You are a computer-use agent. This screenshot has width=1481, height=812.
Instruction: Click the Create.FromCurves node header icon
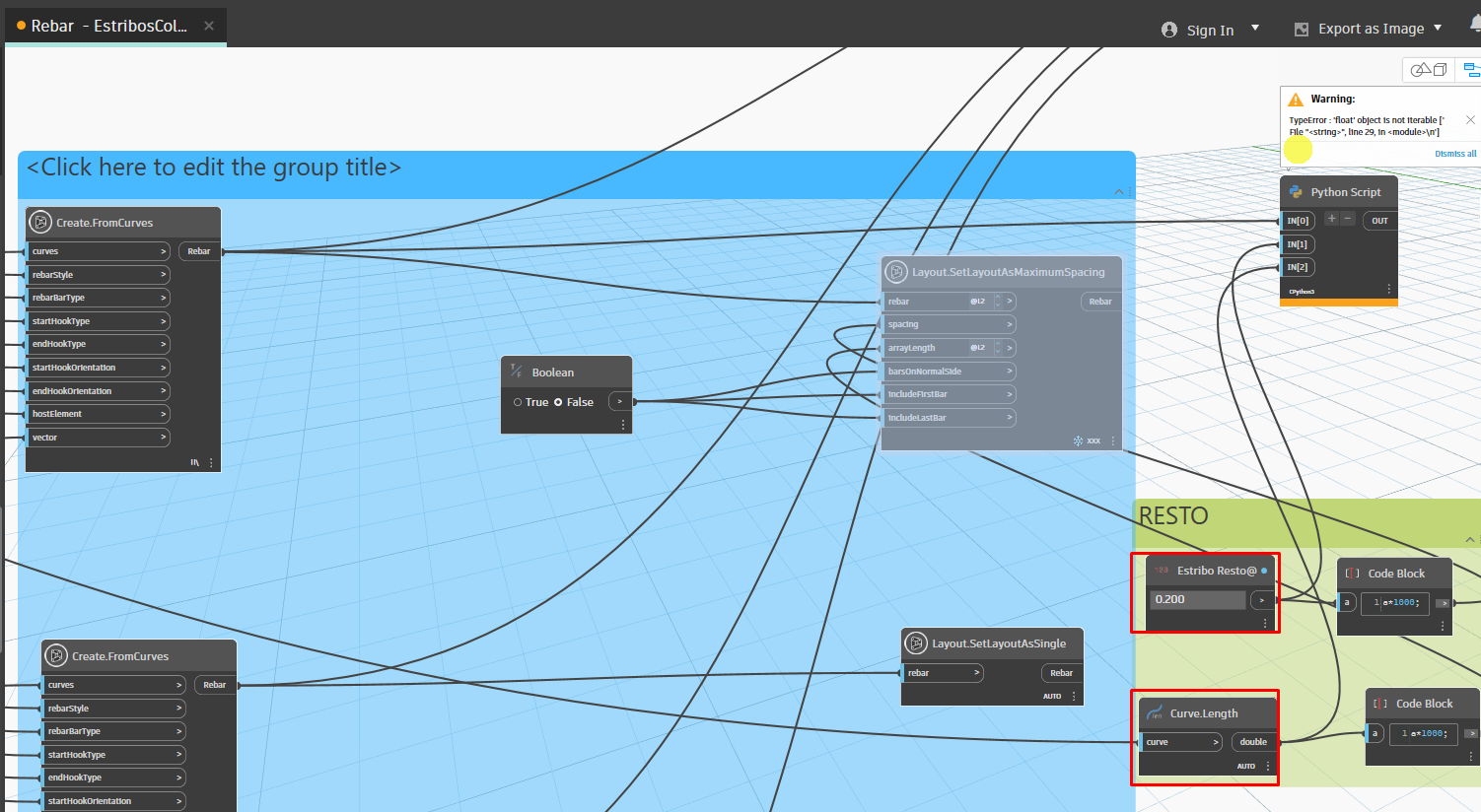pyautogui.click(x=39, y=222)
